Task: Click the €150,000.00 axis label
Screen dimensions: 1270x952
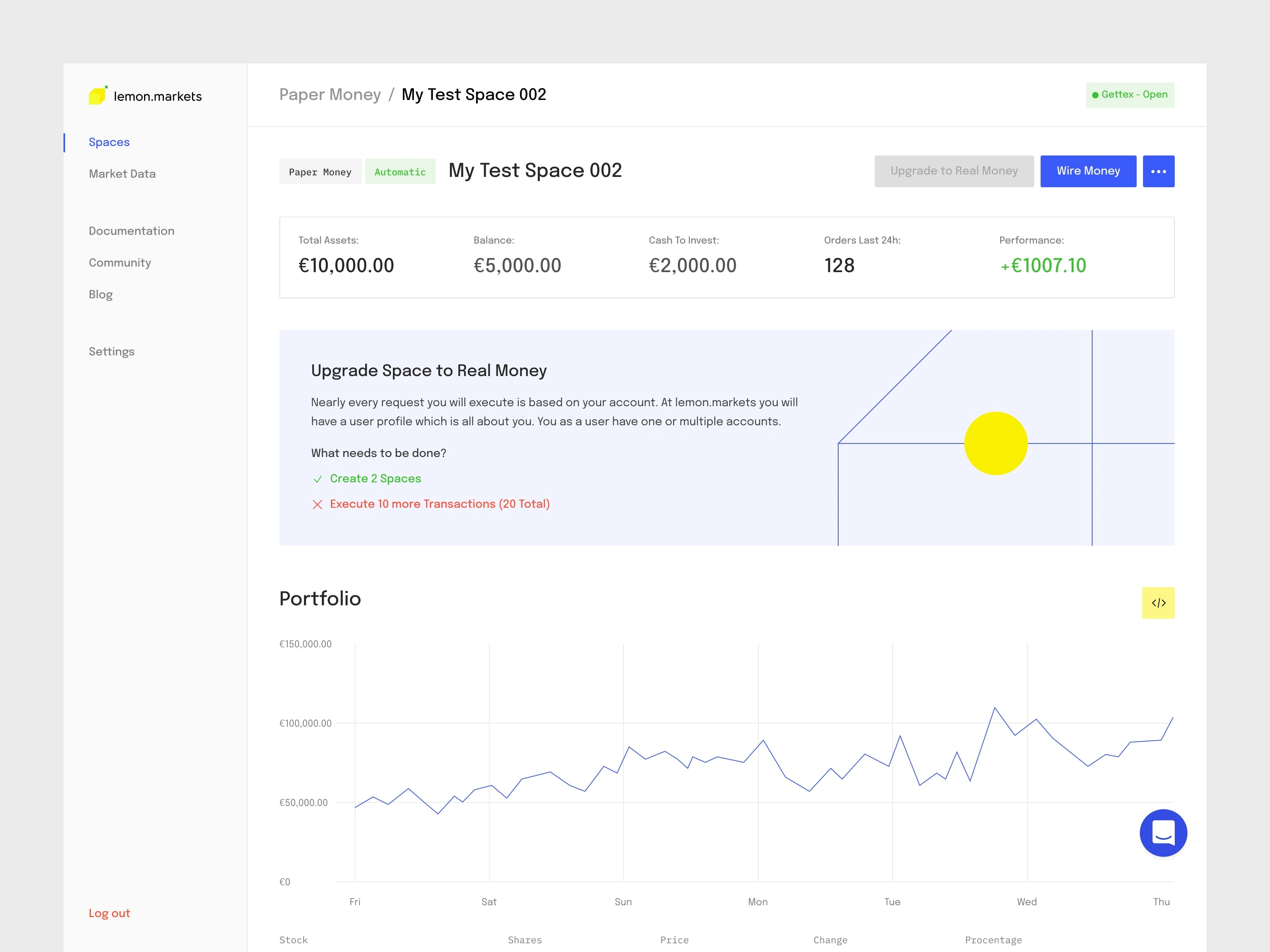Action: coord(306,644)
